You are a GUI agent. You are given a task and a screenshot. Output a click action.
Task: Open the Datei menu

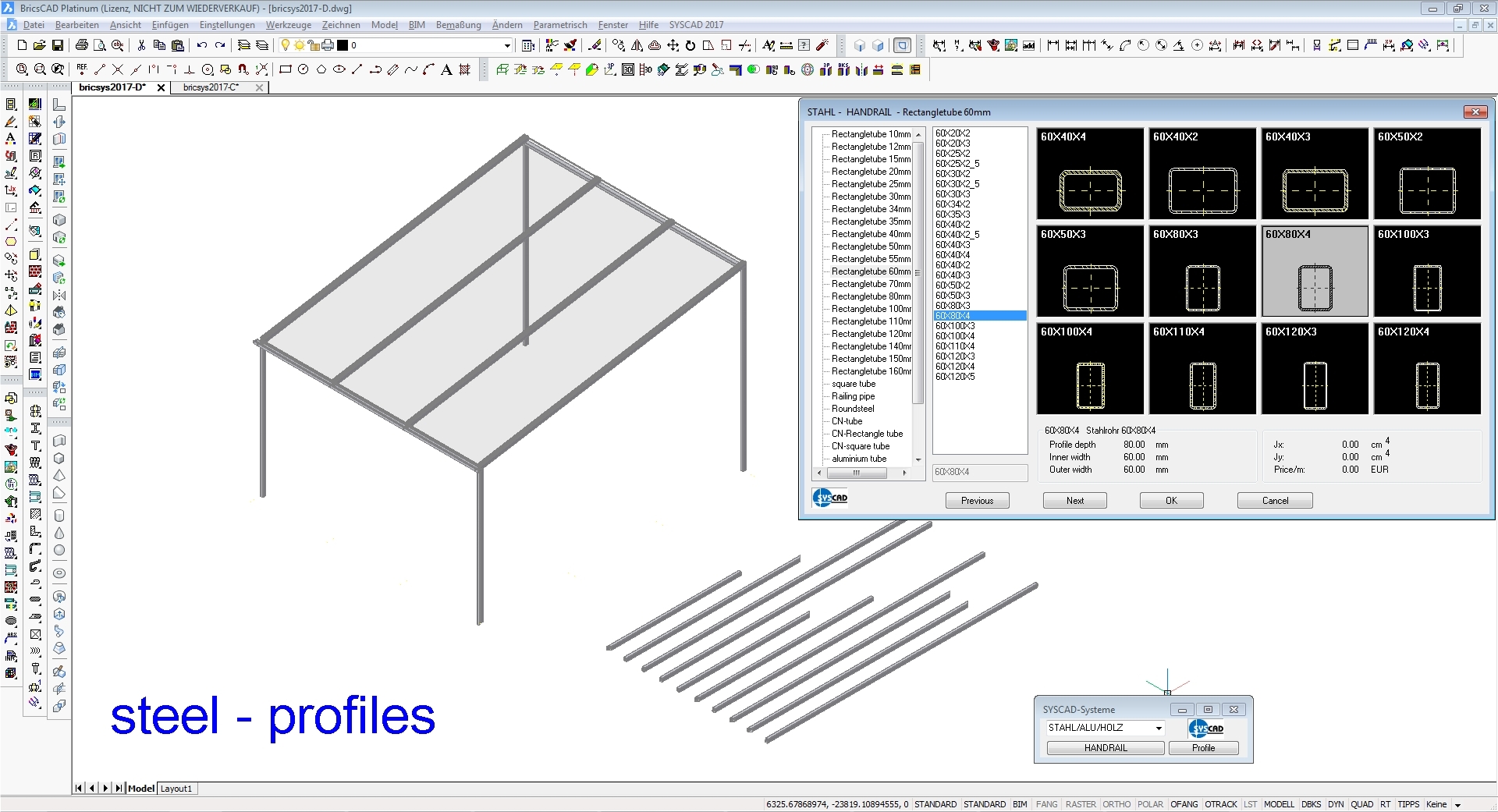(34, 25)
